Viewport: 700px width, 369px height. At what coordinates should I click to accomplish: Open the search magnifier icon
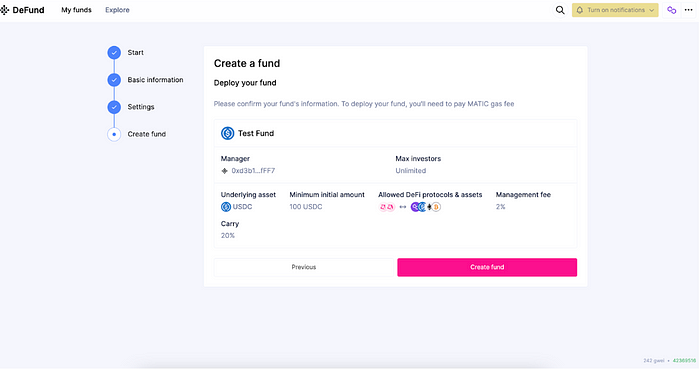click(x=560, y=10)
